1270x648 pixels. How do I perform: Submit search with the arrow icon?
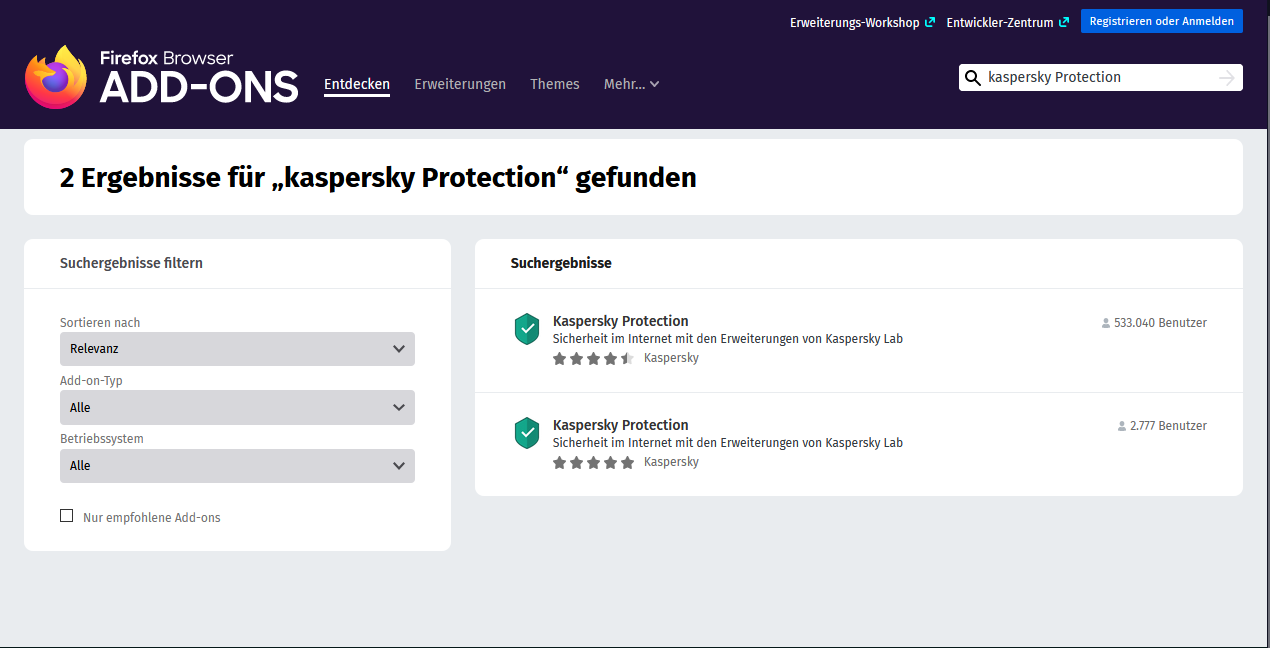point(1227,78)
